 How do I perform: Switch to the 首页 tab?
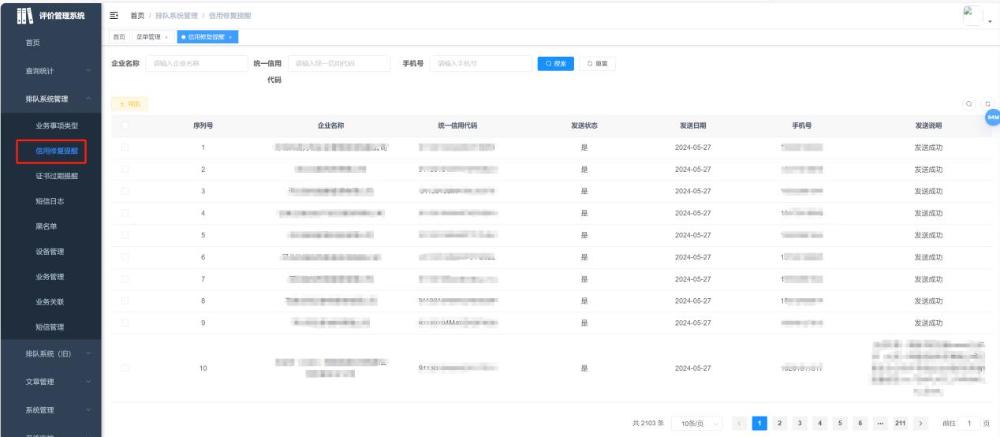click(119, 37)
